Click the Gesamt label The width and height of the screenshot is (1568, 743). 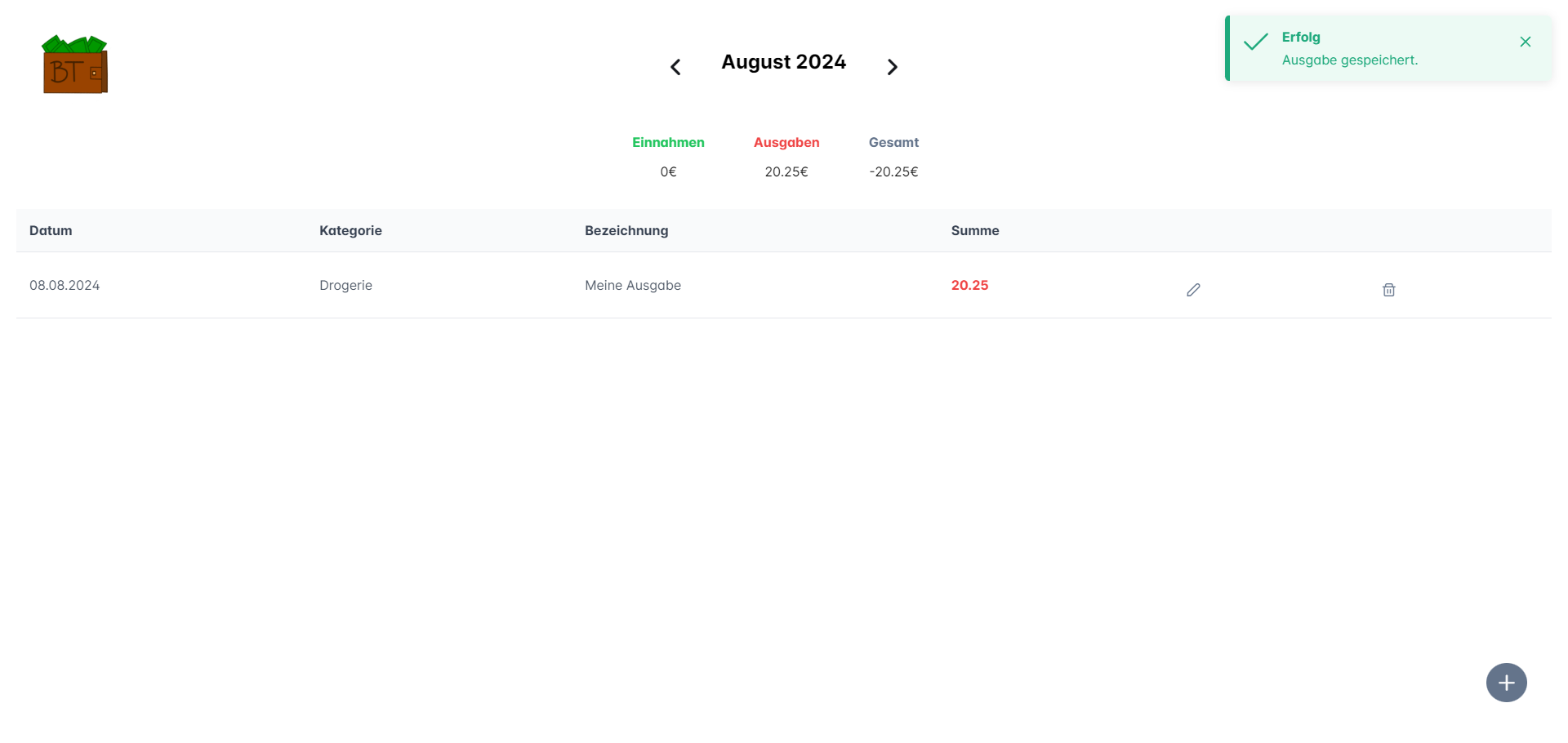point(893,142)
